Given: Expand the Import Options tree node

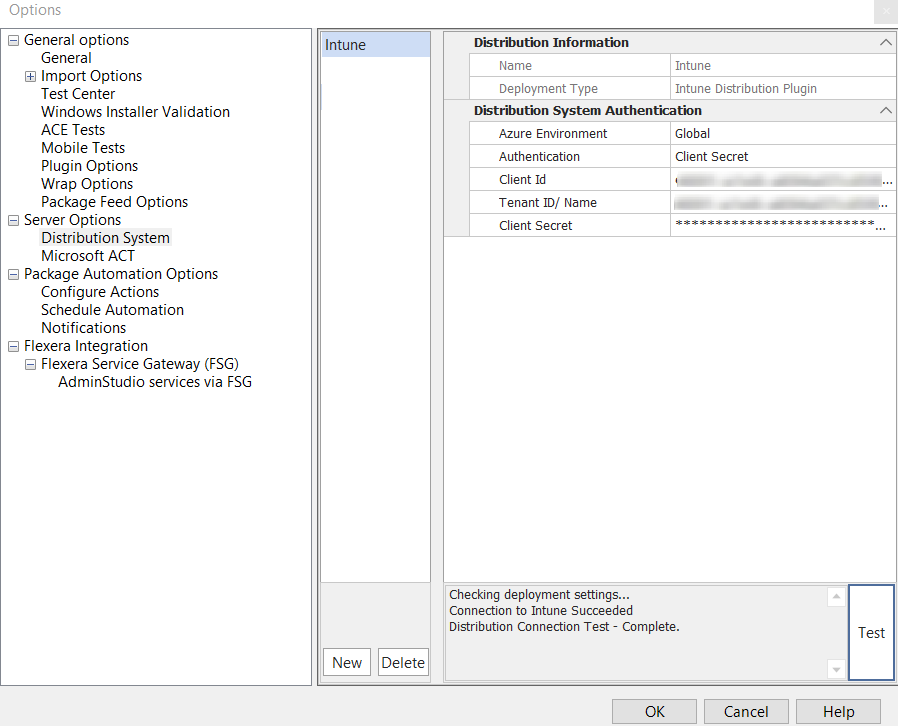Looking at the screenshot, I should coord(30,75).
